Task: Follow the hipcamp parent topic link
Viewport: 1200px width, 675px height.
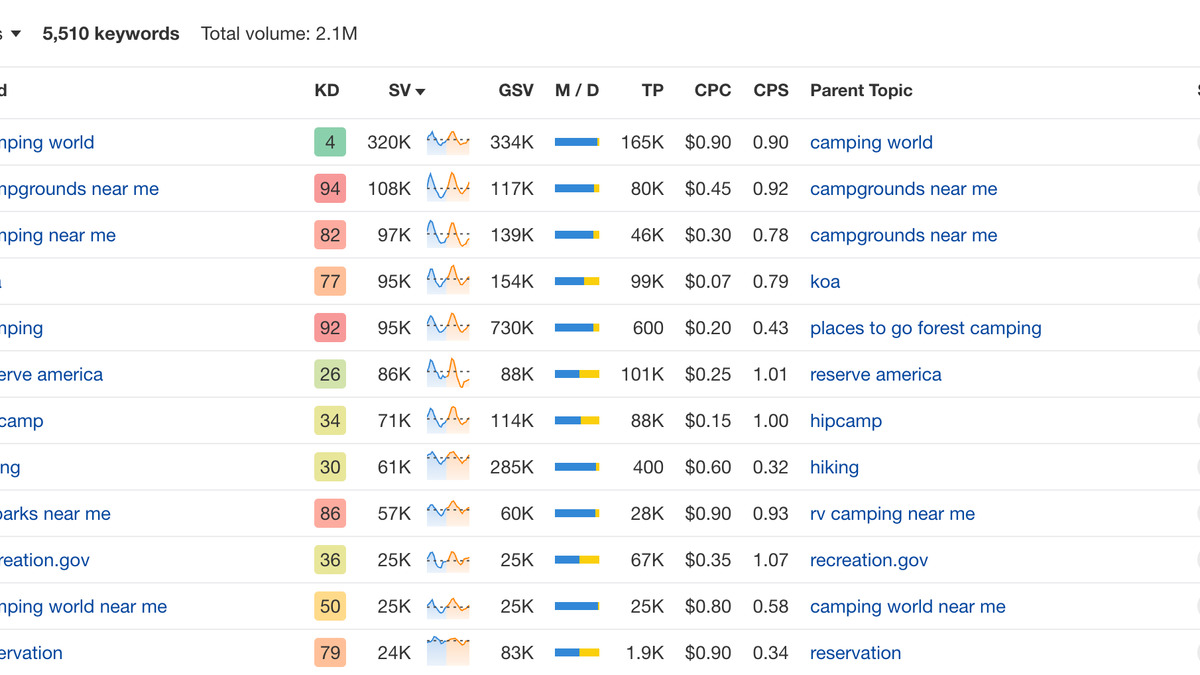Action: click(845, 420)
